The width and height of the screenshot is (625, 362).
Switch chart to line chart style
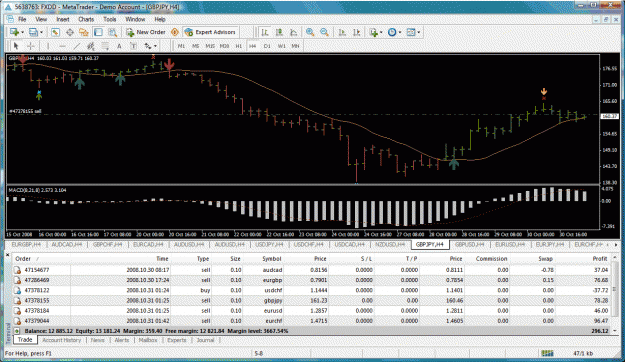[x=293, y=32]
